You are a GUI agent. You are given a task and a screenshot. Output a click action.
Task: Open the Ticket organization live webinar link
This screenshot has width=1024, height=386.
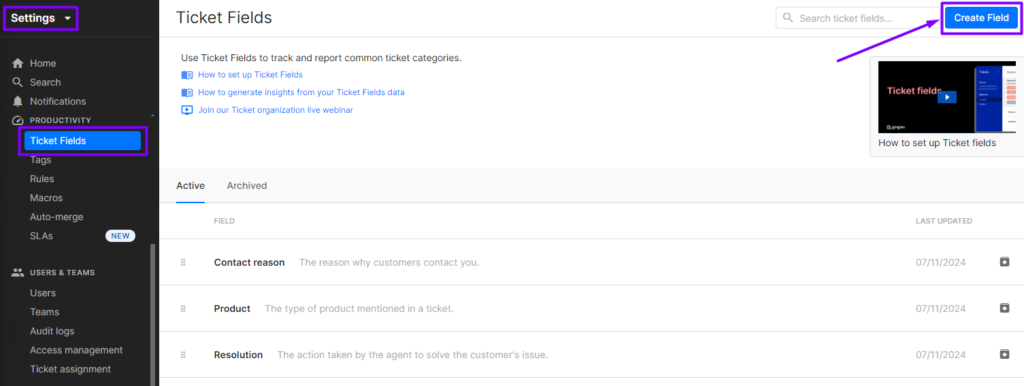[276, 110]
